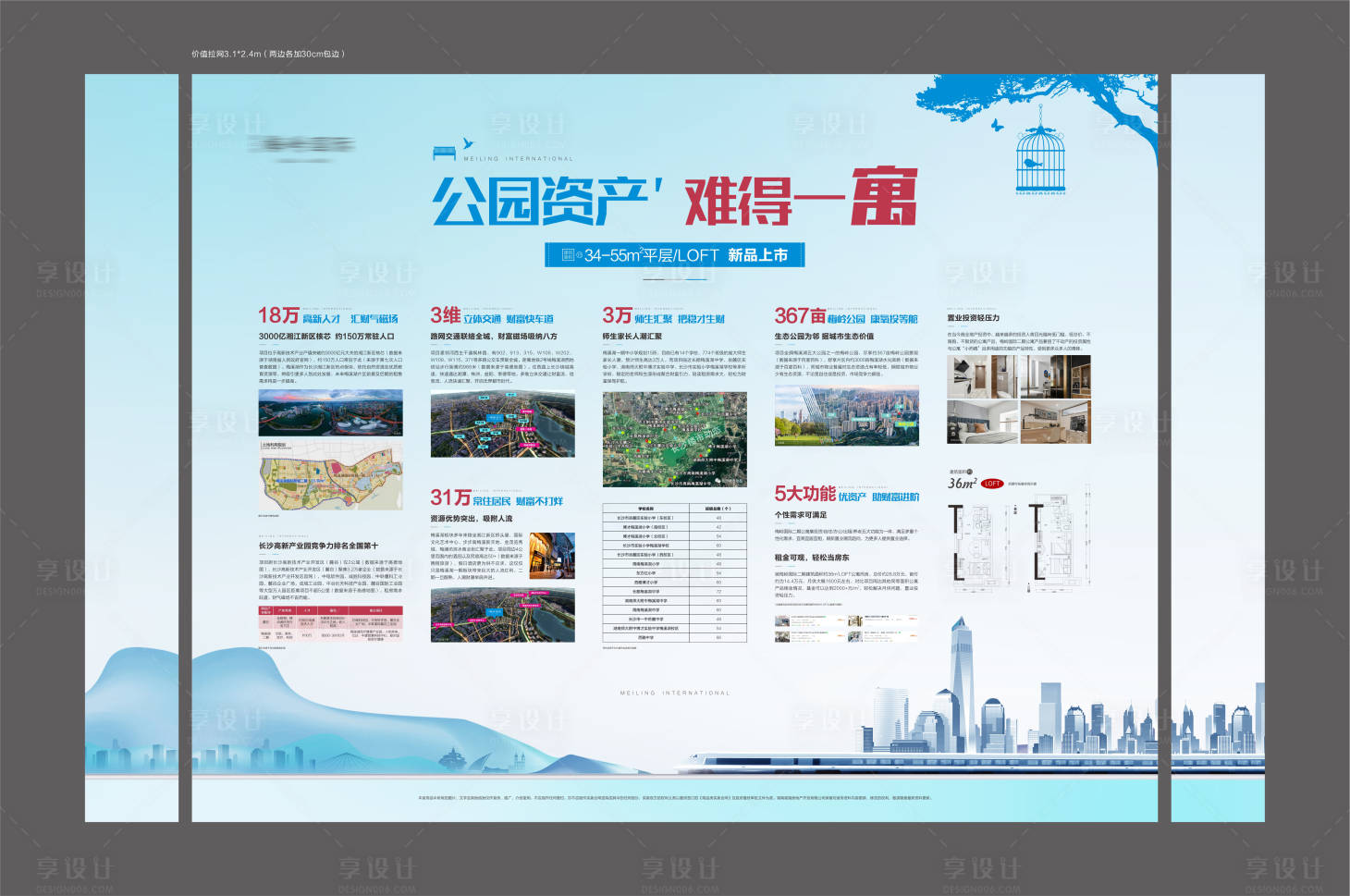Click the building icon in the 34-55m² banner
Image resolution: width=1350 pixels, height=896 pixels.
click(x=569, y=255)
